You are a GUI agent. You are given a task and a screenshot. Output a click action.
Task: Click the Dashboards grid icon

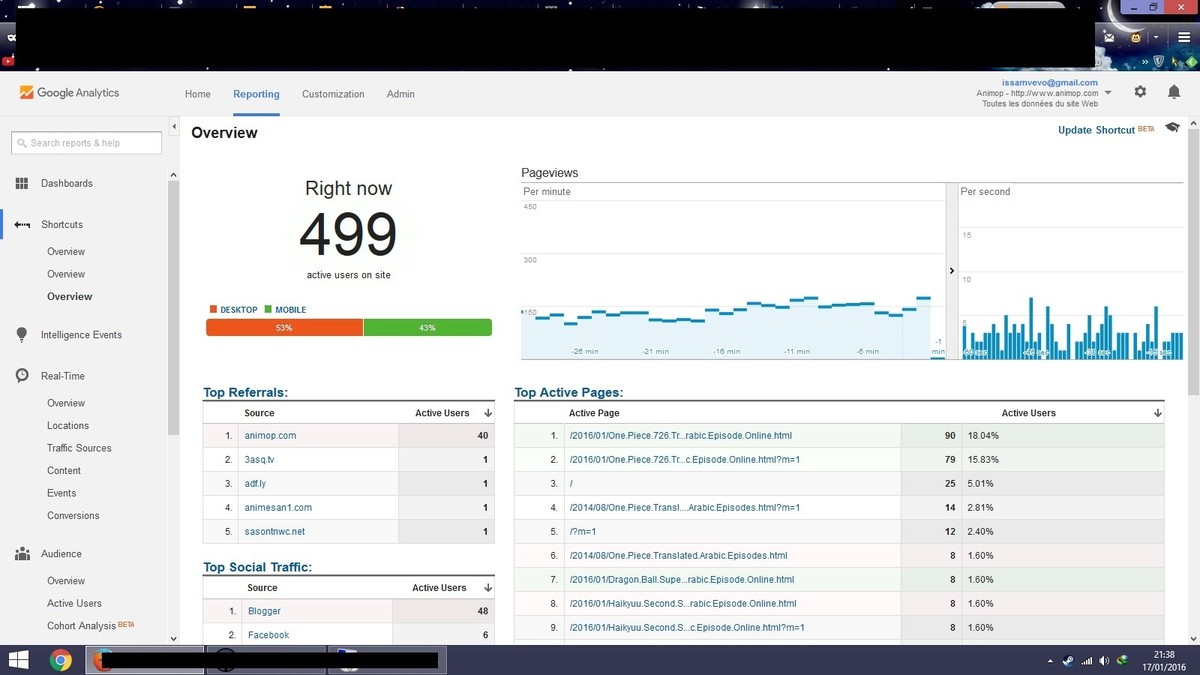[x=22, y=184]
